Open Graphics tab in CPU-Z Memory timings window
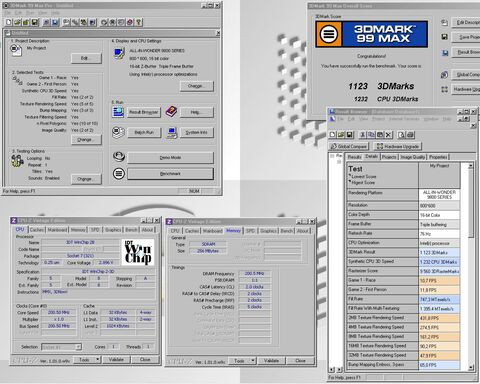Image resolution: width=480 pixels, height=384 pixels. (268, 231)
